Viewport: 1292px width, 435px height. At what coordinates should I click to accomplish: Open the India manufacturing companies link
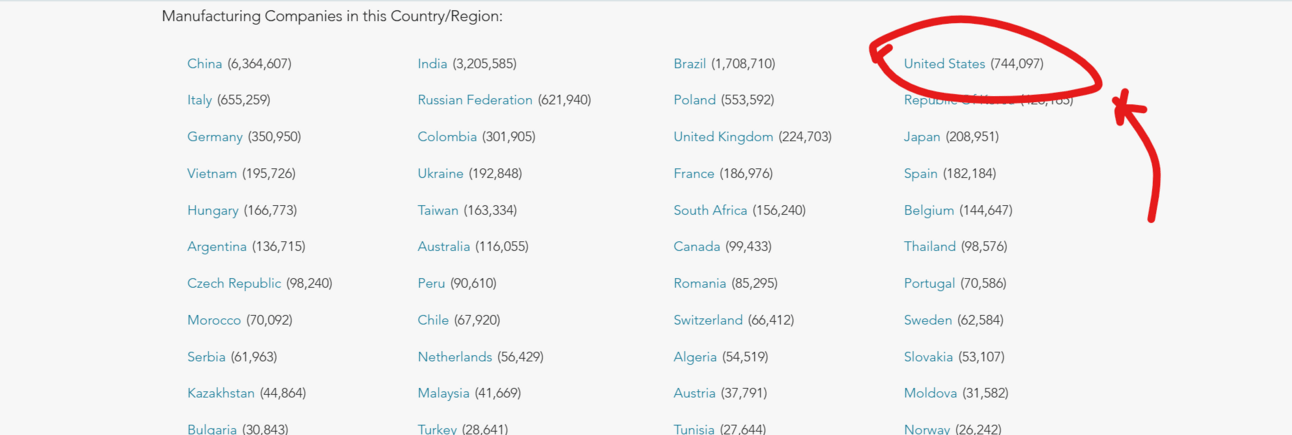tap(432, 63)
